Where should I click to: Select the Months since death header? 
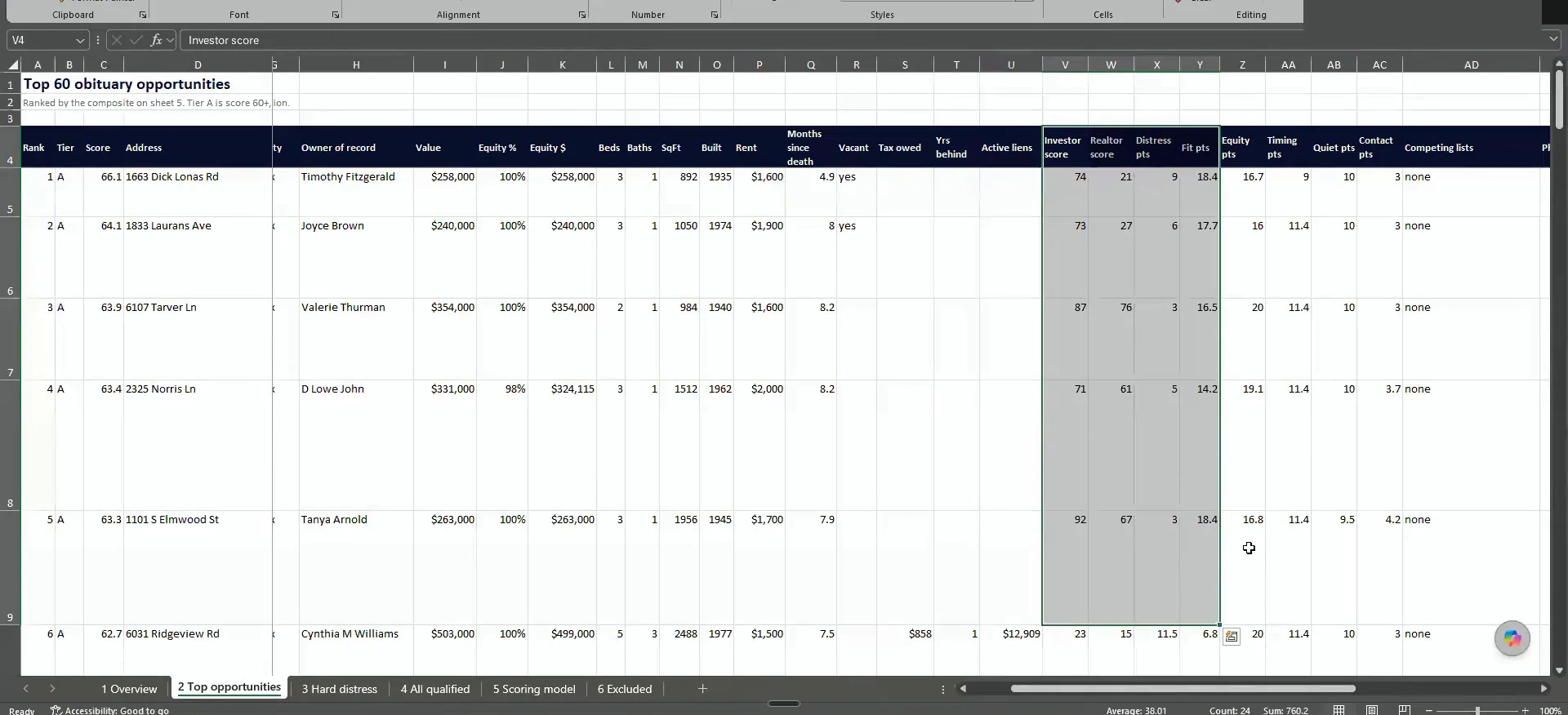click(810, 148)
